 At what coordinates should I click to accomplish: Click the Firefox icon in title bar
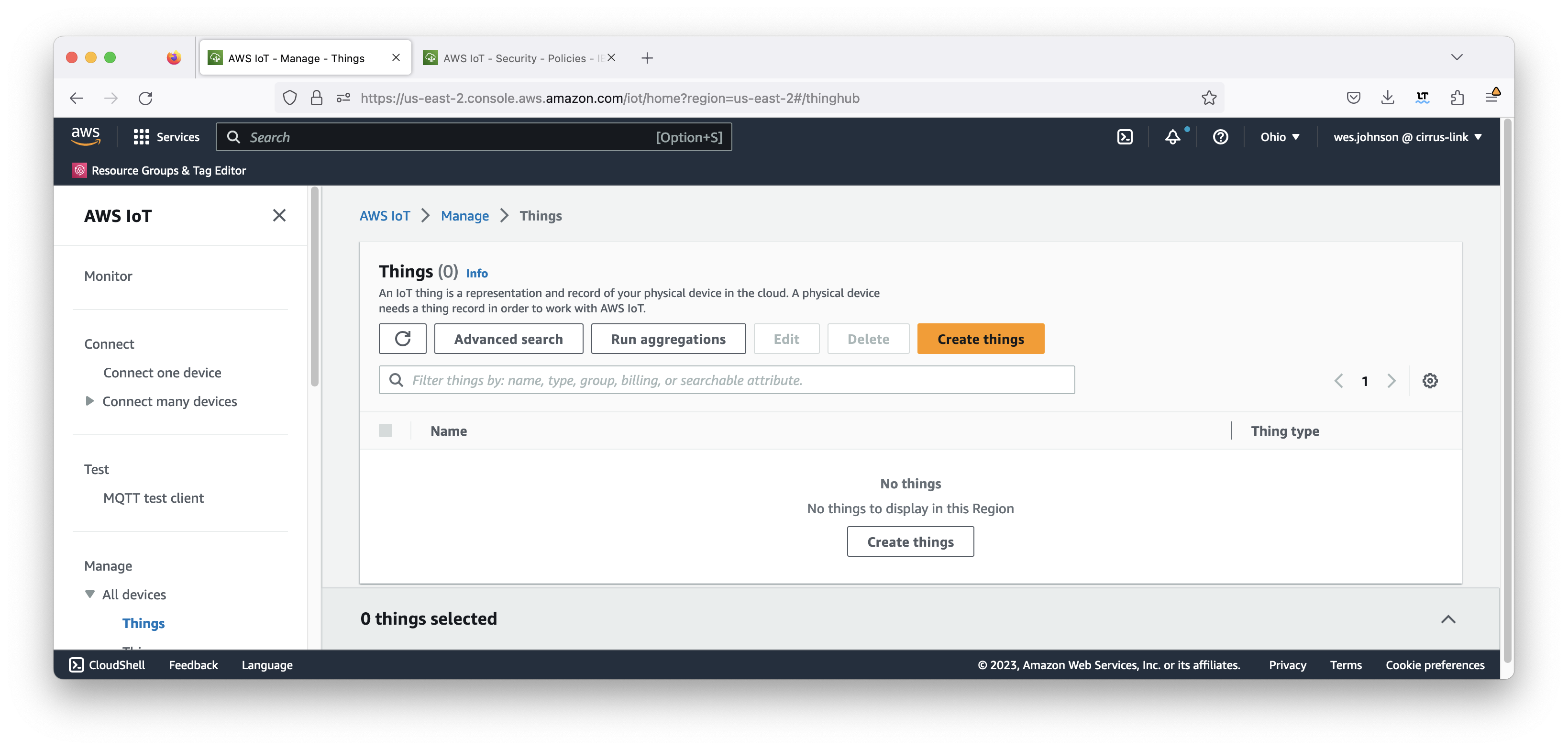pyautogui.click(x=174, y=57)
